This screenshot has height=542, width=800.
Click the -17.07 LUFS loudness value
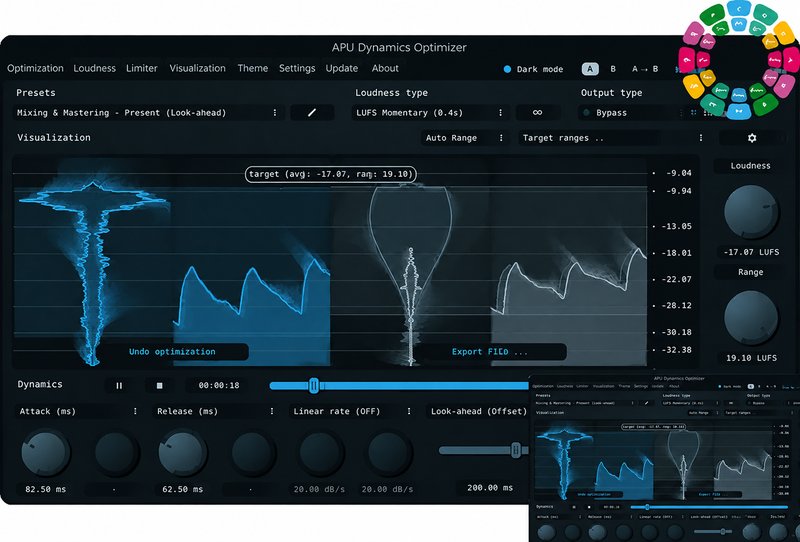pyautogui.click(x=751, y=252)
